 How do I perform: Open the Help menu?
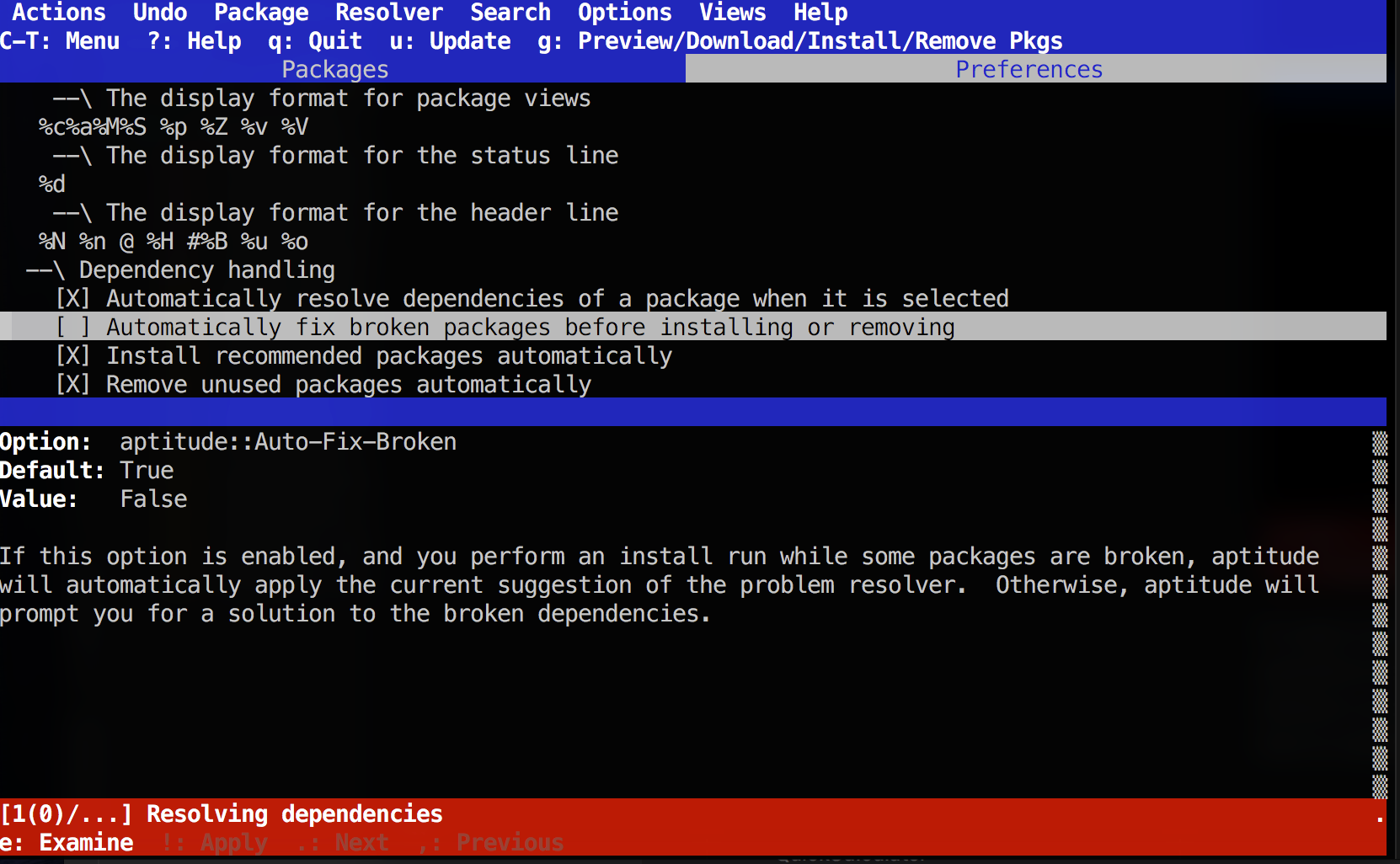pyautogui.click(x=820, y=13)
